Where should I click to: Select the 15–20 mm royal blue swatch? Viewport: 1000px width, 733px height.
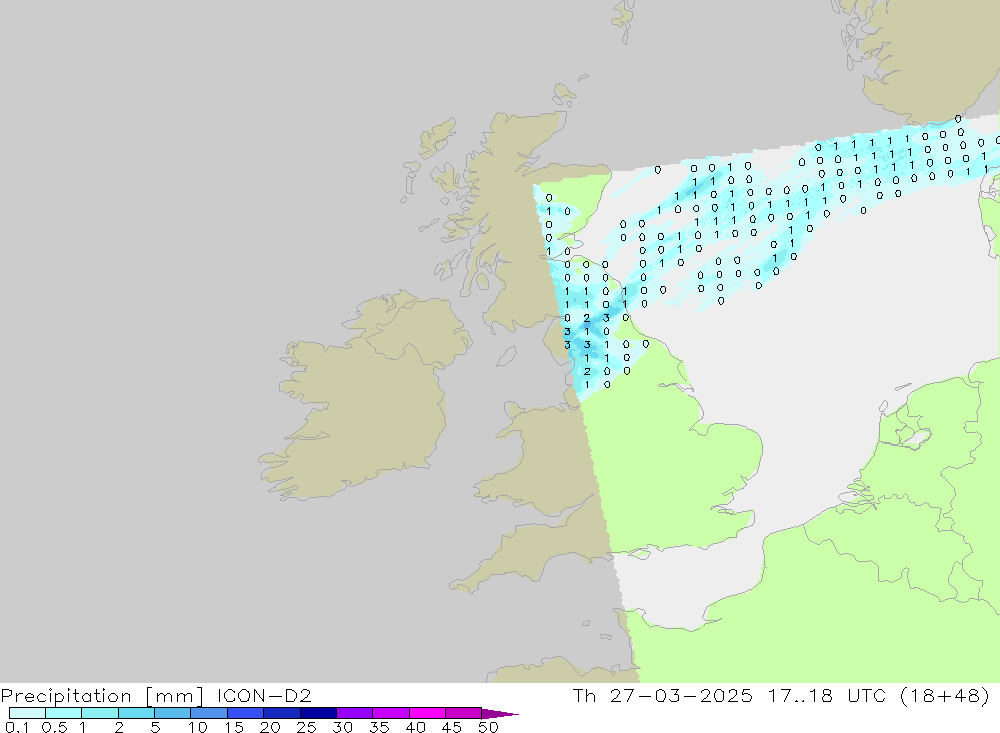point(246,713)
